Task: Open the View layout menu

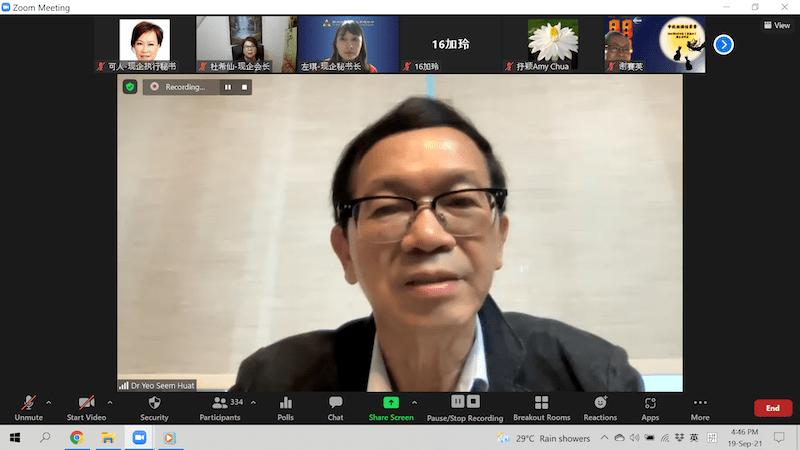Action: coord(776,25)
